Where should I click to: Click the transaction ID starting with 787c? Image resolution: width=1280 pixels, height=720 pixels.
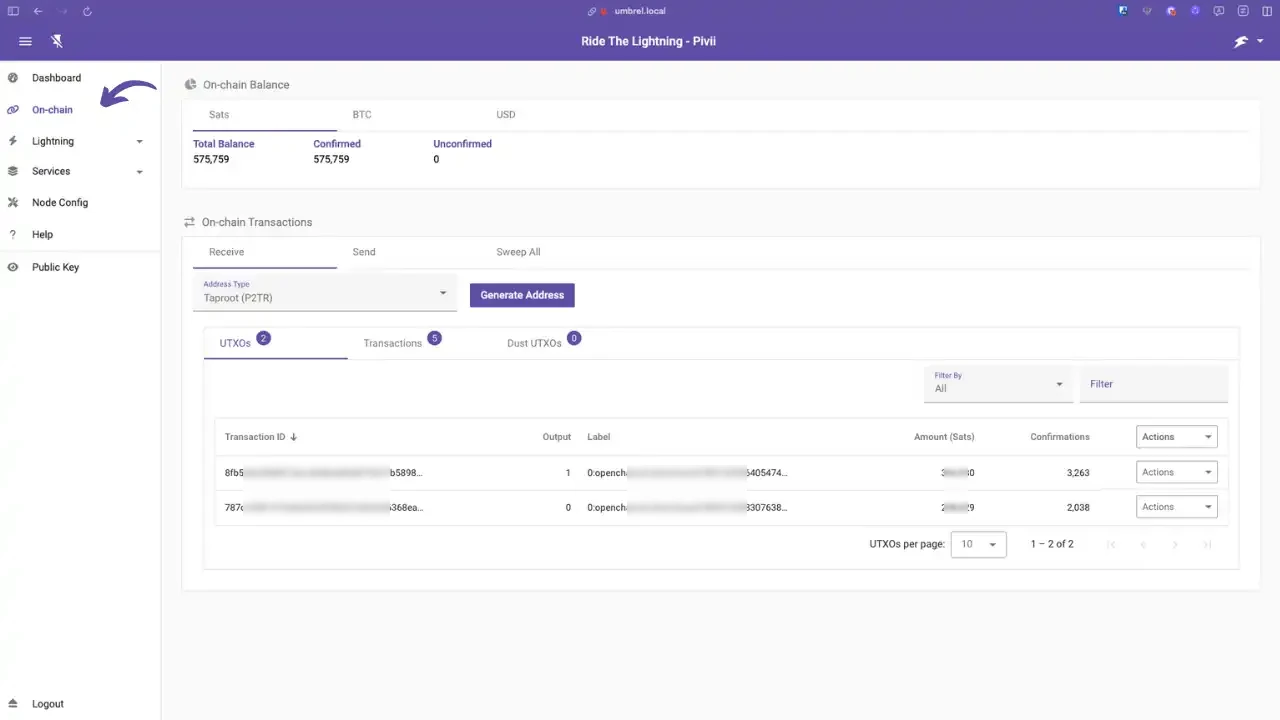324,507
